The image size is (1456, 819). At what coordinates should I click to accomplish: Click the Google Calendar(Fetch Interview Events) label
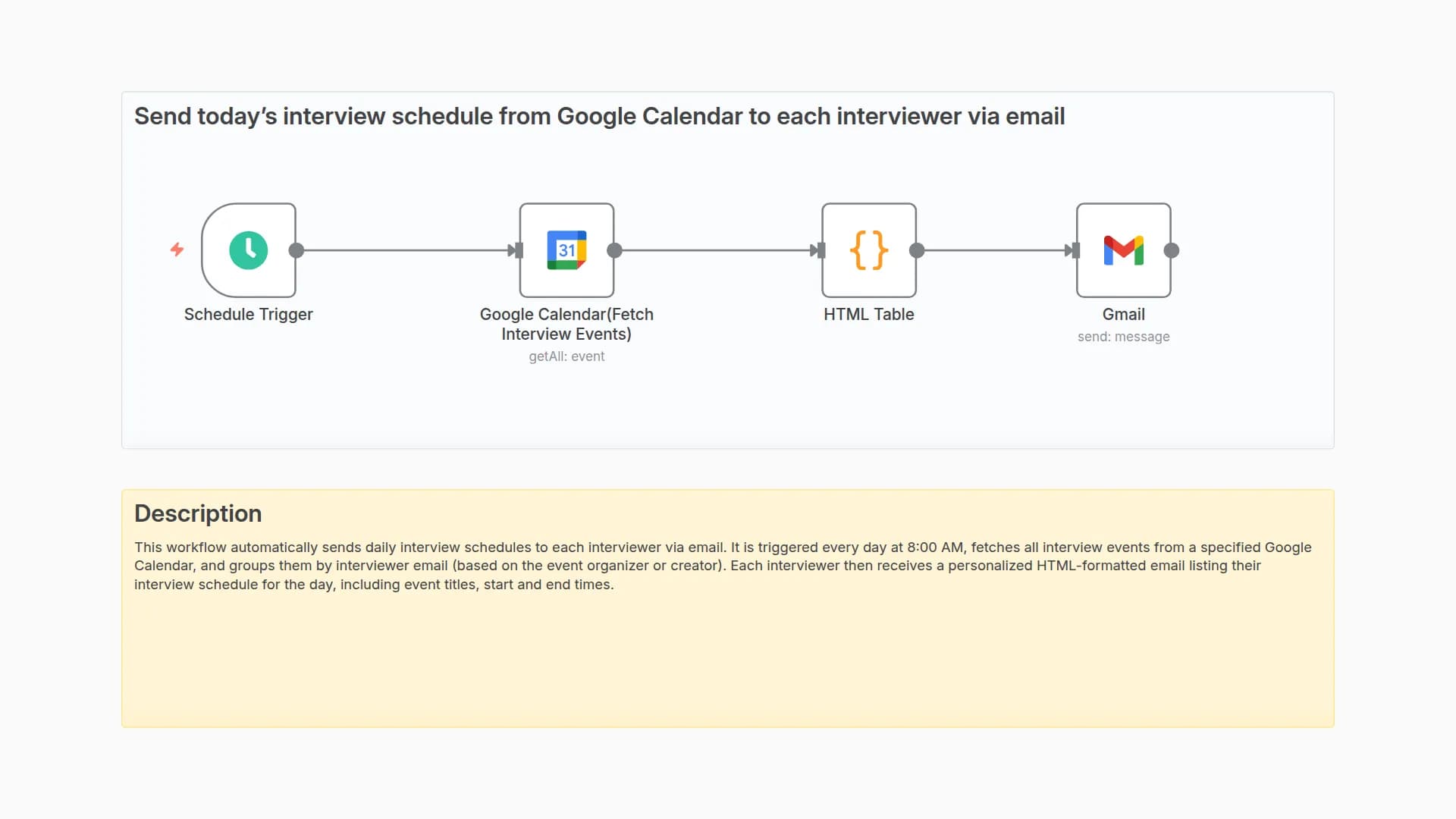pos(566,324)
